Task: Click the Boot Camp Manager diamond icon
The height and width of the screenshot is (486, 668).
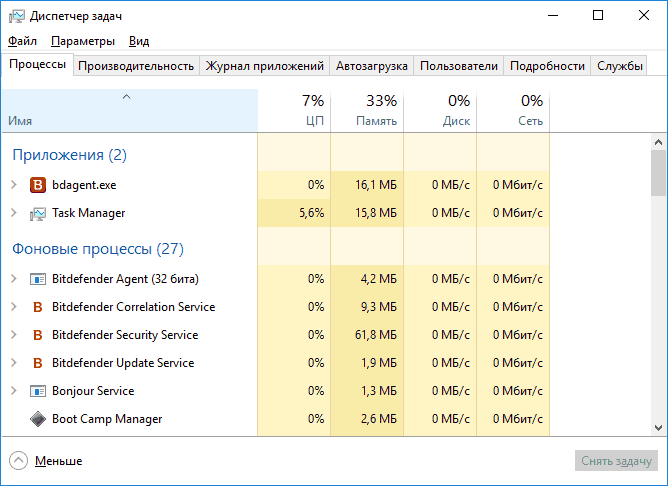Action: 37,419
